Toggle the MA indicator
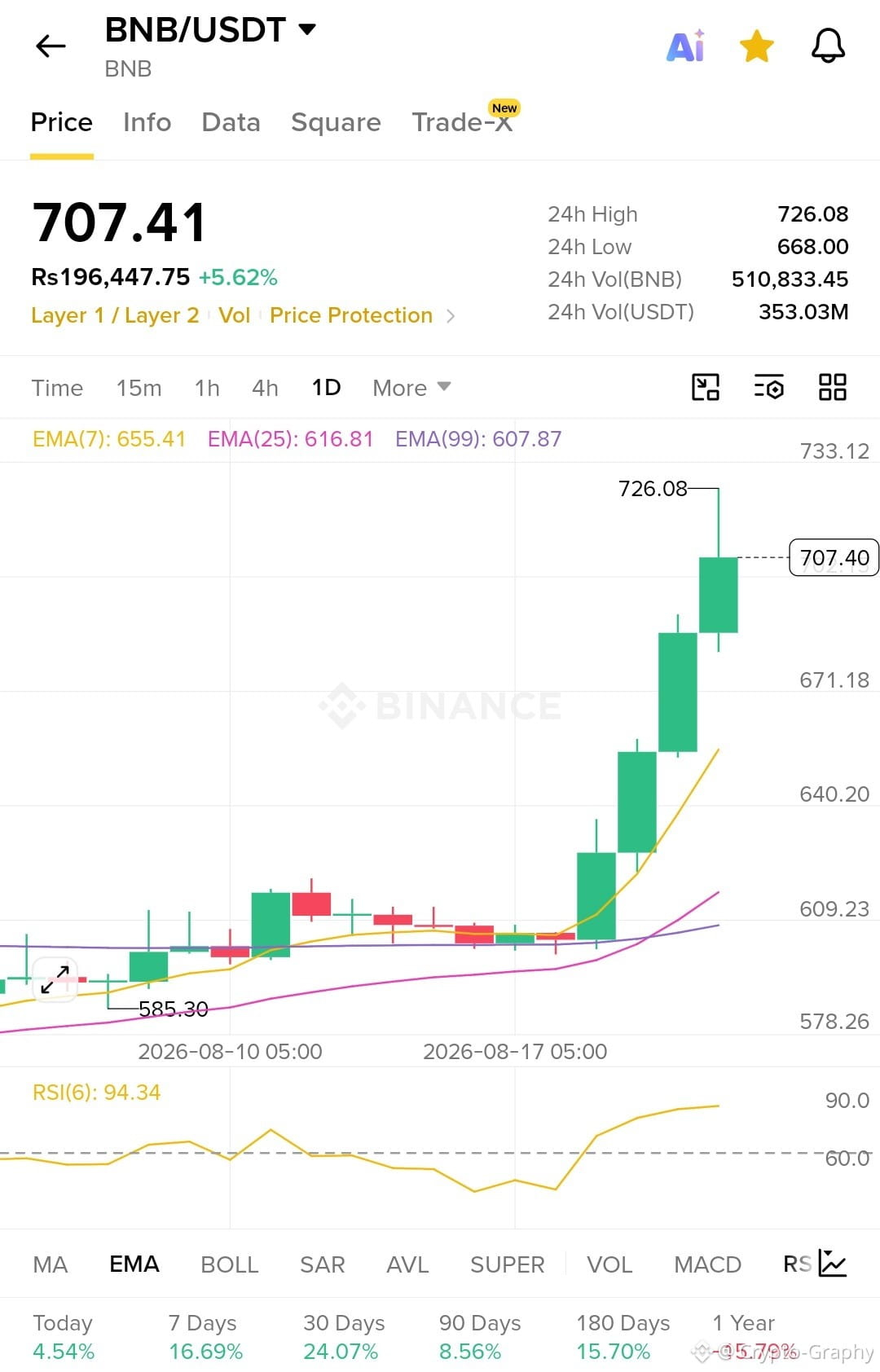Image resolution: width=880 pixels, height=1372 pixels. [x=51, y=1264]
